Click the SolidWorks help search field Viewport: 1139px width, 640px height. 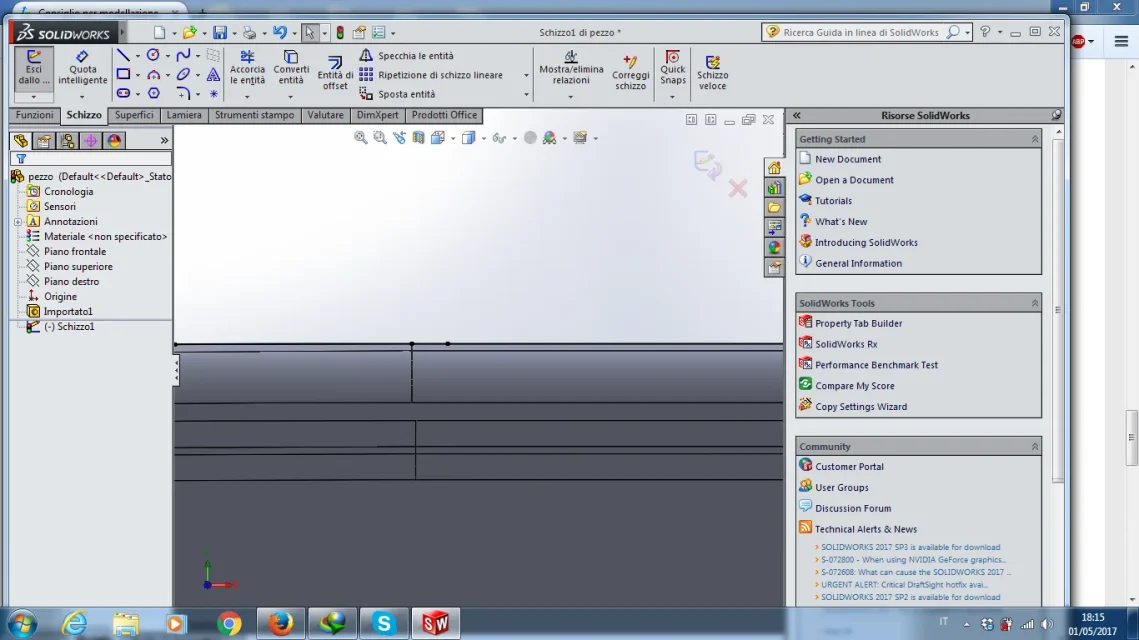[x=863, y=32]
